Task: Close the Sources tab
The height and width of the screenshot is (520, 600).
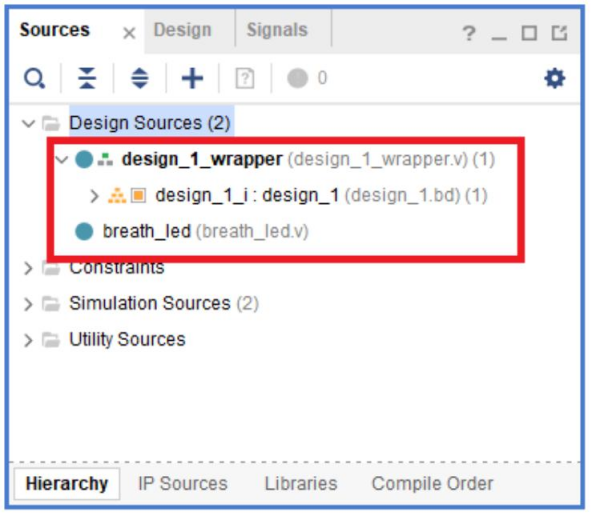Action: [129, 33]
